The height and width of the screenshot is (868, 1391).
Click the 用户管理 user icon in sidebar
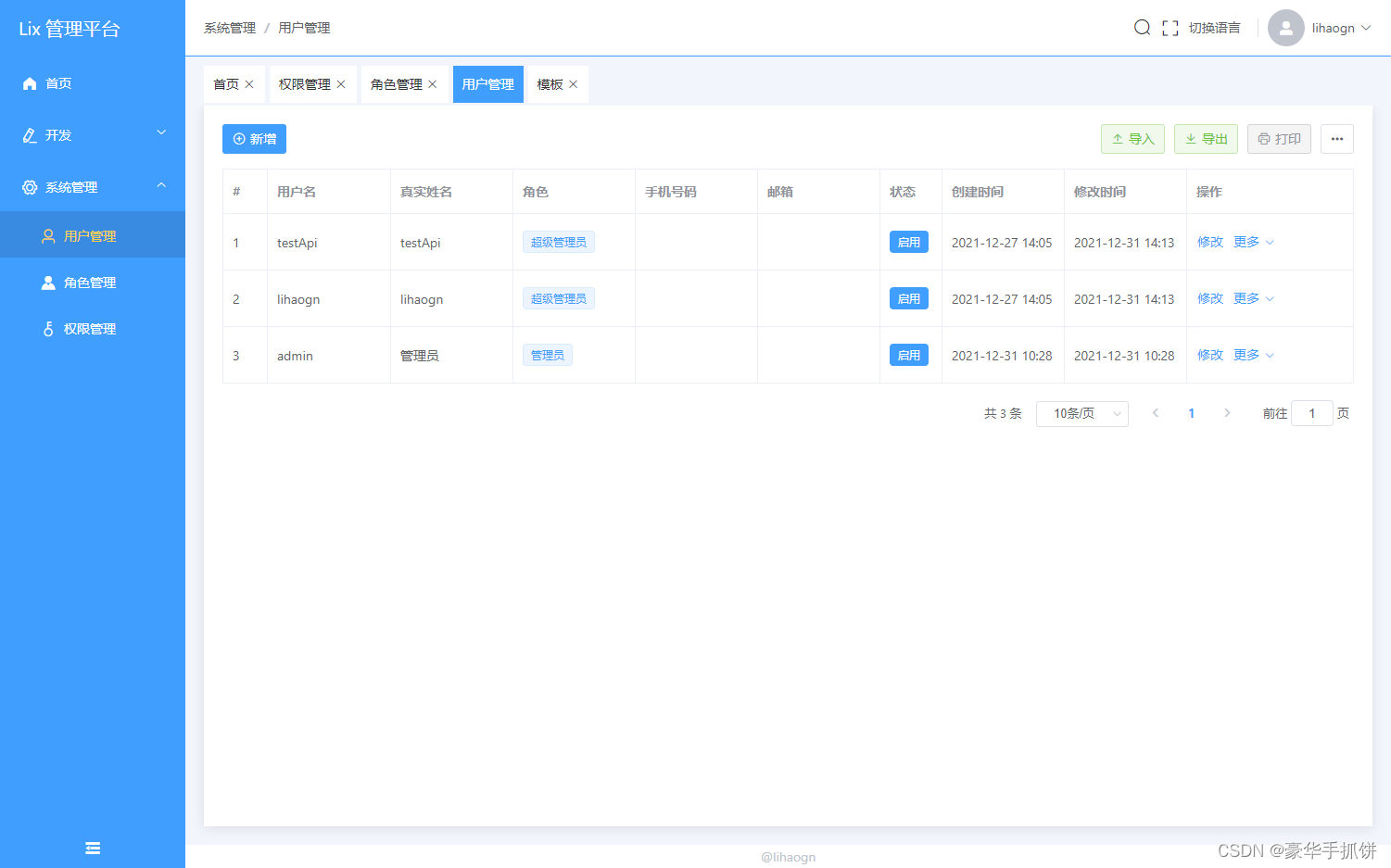[x=48, y=236]
